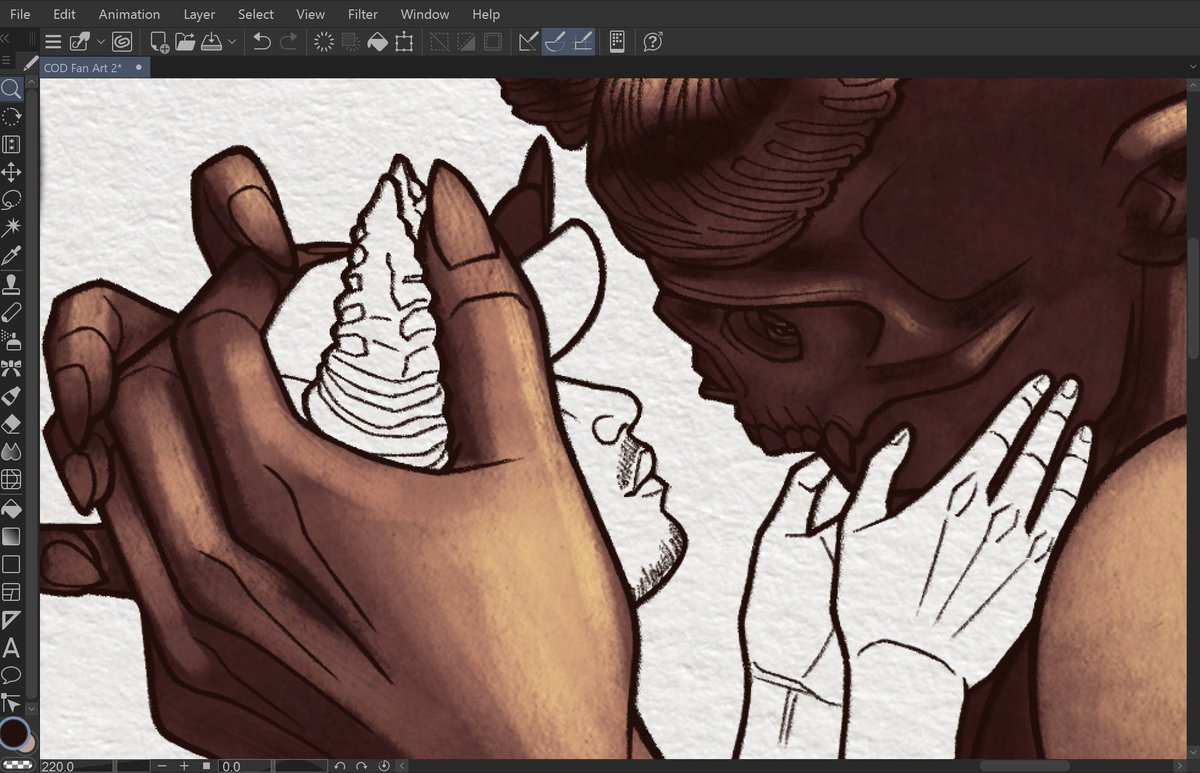Click the zoom in plus button
The image size is (1200, 773).
pos(184,766)
